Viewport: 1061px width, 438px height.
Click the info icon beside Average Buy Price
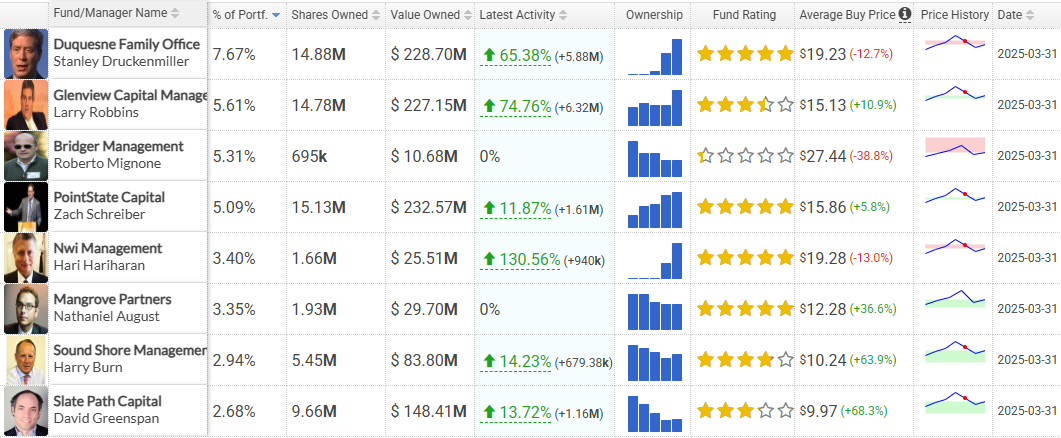[x=905, y=14]
